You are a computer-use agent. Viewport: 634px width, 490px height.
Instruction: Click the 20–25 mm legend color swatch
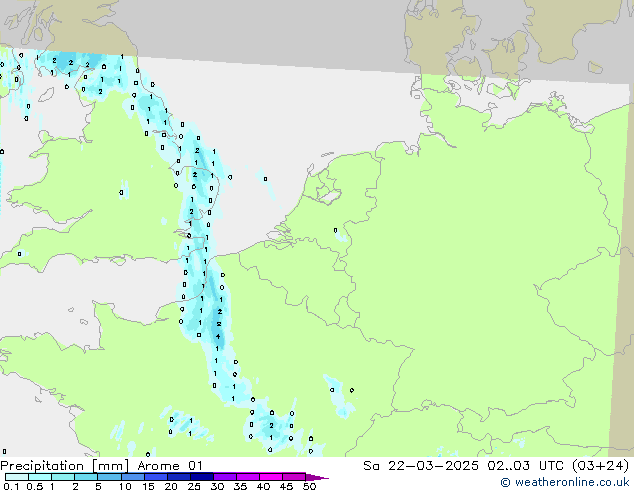(178, 477)
